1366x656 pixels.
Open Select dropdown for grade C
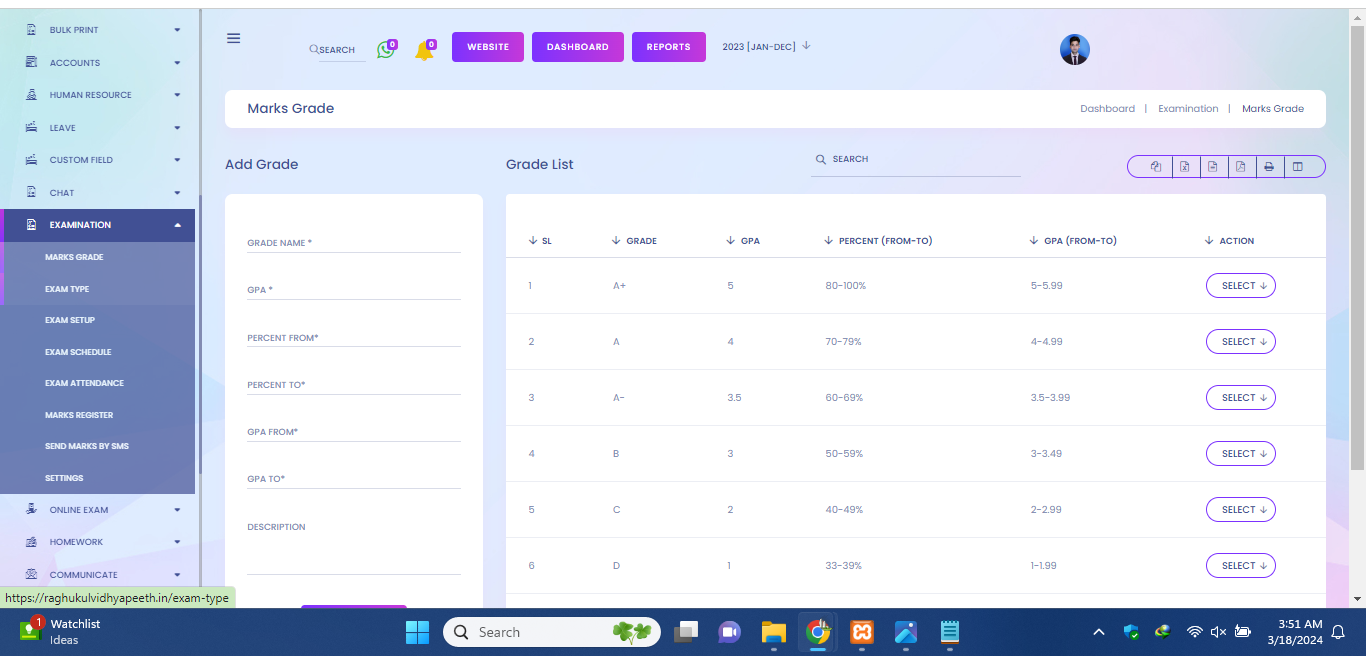click(1240, 510)
